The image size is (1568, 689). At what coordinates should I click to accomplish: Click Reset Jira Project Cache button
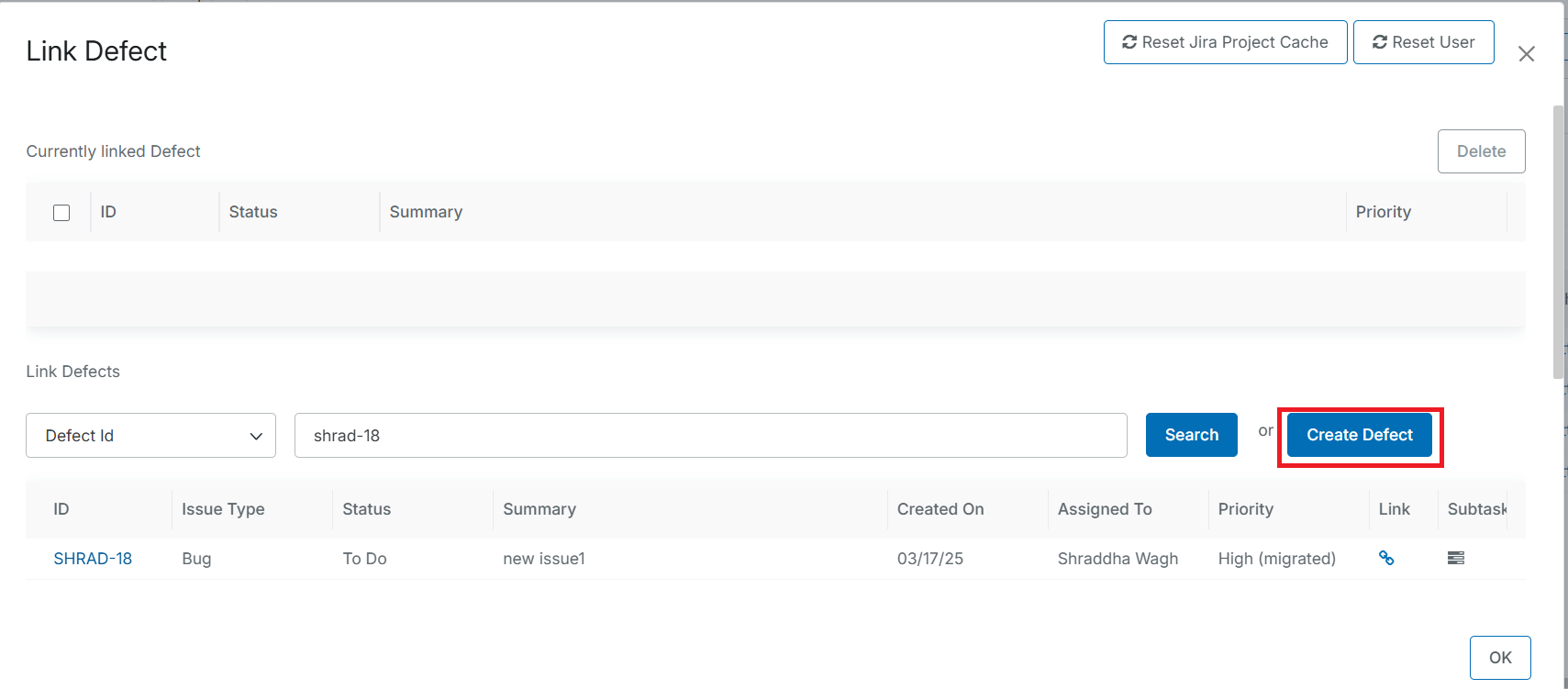[x=1224, y=42]
